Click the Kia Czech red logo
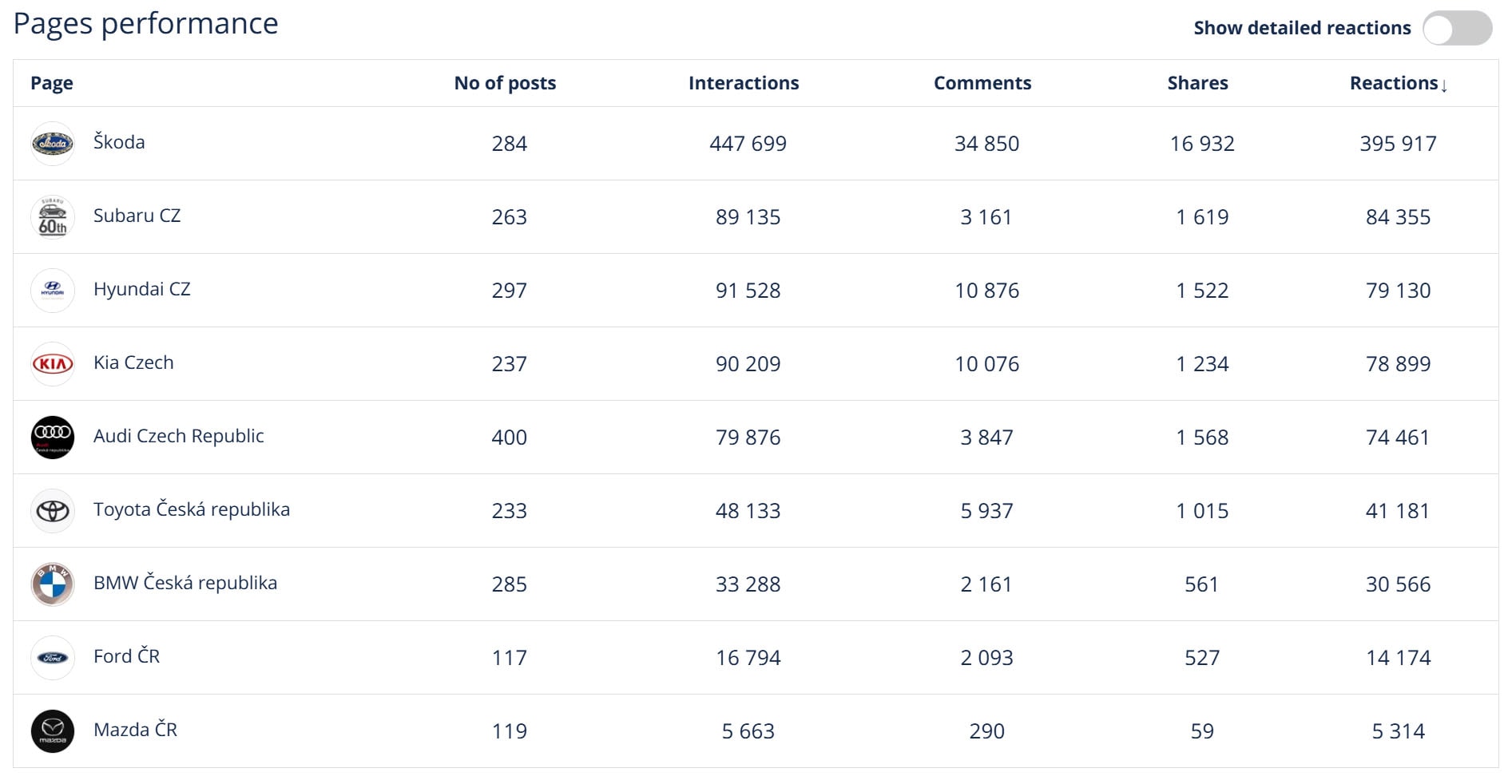Viewport: 1512px width, 784px height. (x=53, y=364)
